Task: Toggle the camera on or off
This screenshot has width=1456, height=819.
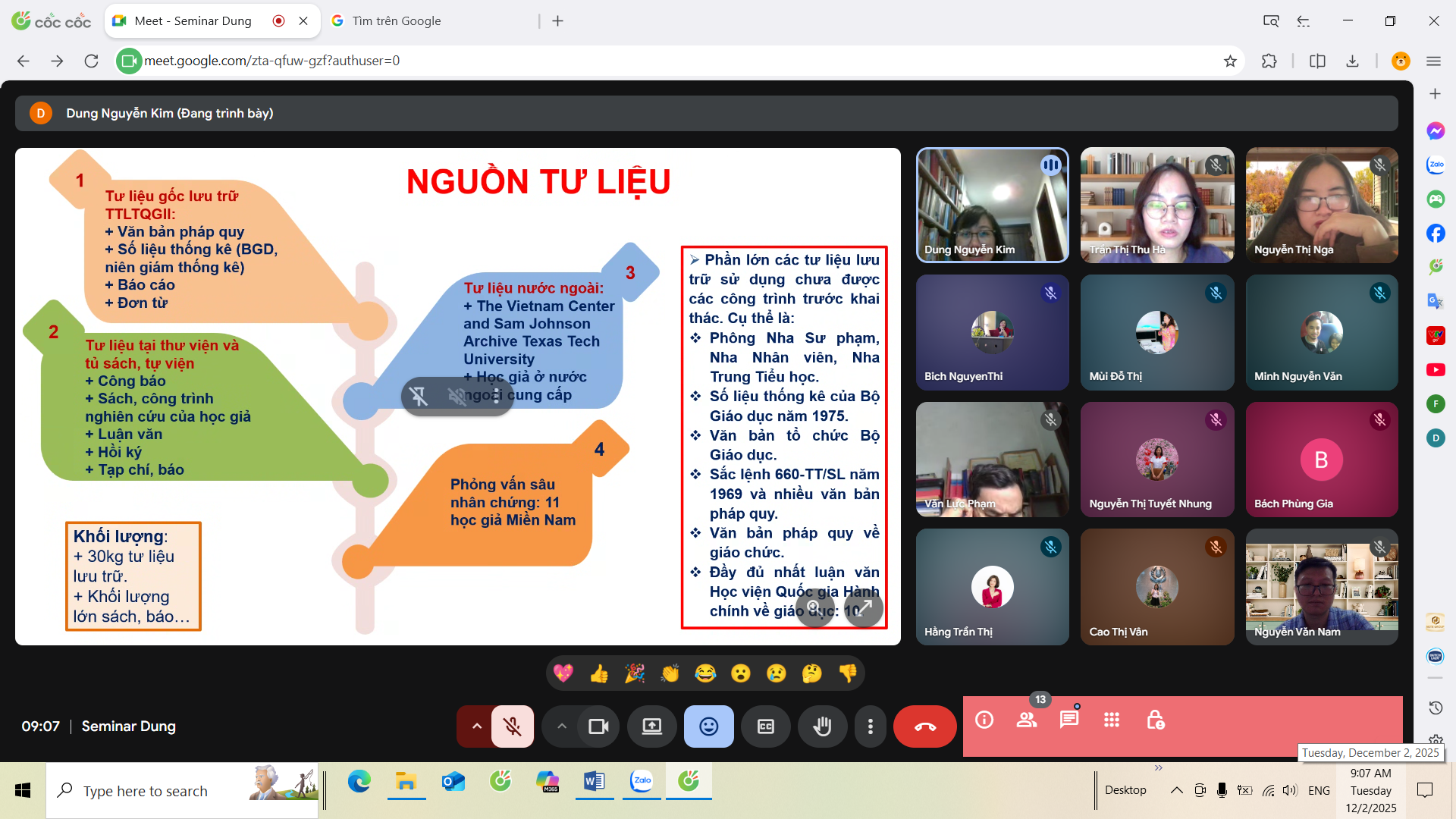Action: tap(598, 726)
